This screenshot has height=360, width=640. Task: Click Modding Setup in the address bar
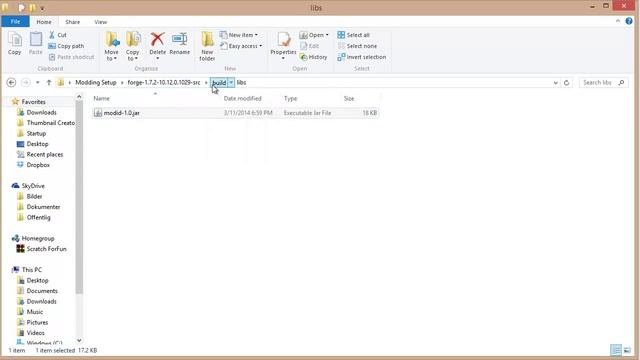pyautogui.click(x=96, y=82)
